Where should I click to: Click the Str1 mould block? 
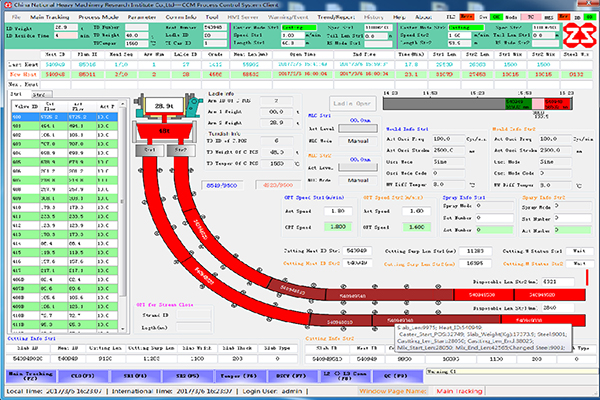150,150
